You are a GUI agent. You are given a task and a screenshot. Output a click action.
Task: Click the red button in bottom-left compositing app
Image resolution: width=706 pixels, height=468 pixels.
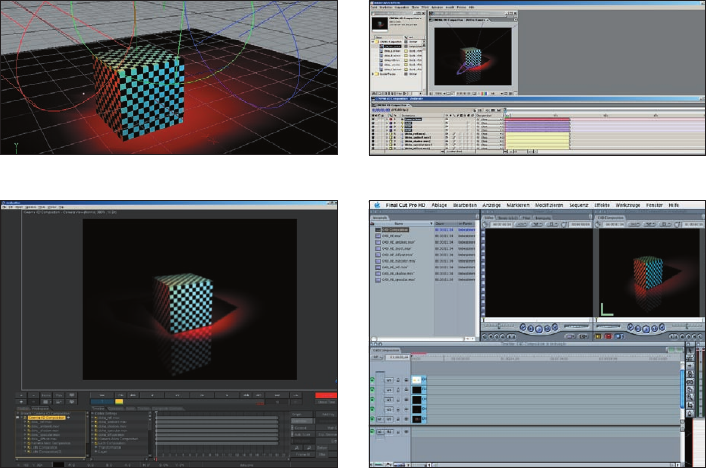(326, 395)
